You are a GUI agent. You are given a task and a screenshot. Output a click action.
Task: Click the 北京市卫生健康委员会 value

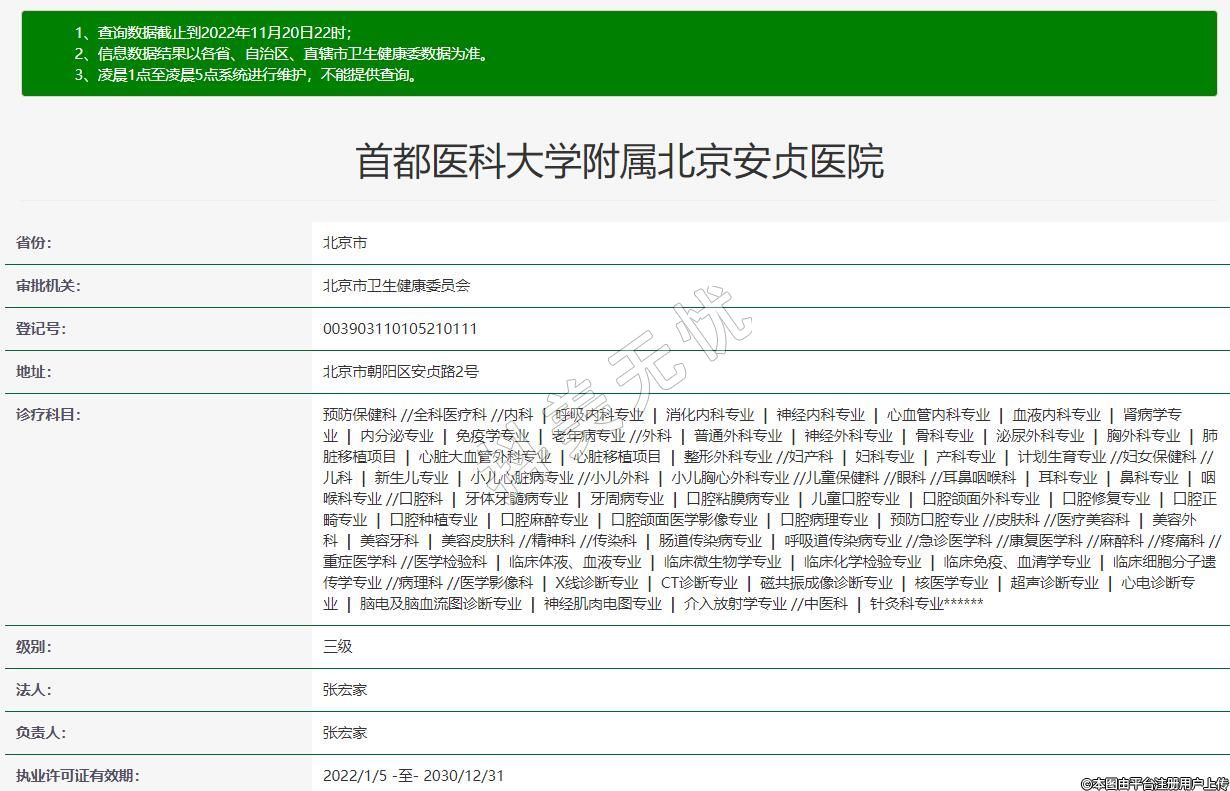click(396, 286)
